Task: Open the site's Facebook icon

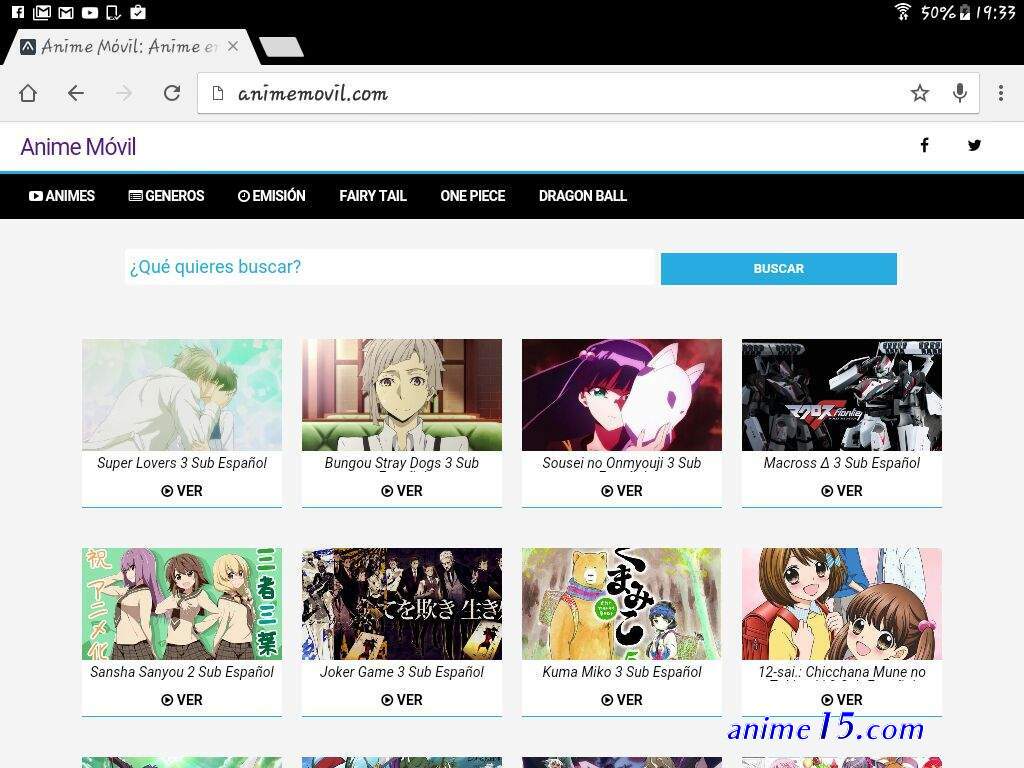Action: (x=924, y=145)
